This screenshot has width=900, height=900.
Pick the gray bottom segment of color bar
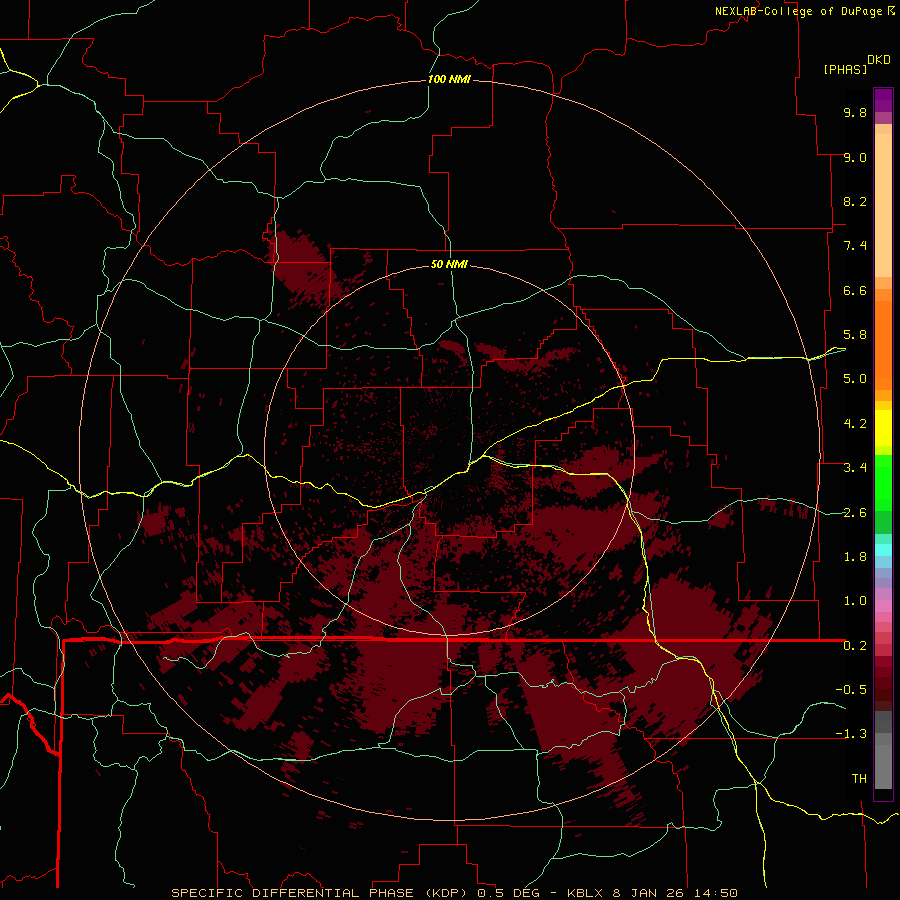883,766
